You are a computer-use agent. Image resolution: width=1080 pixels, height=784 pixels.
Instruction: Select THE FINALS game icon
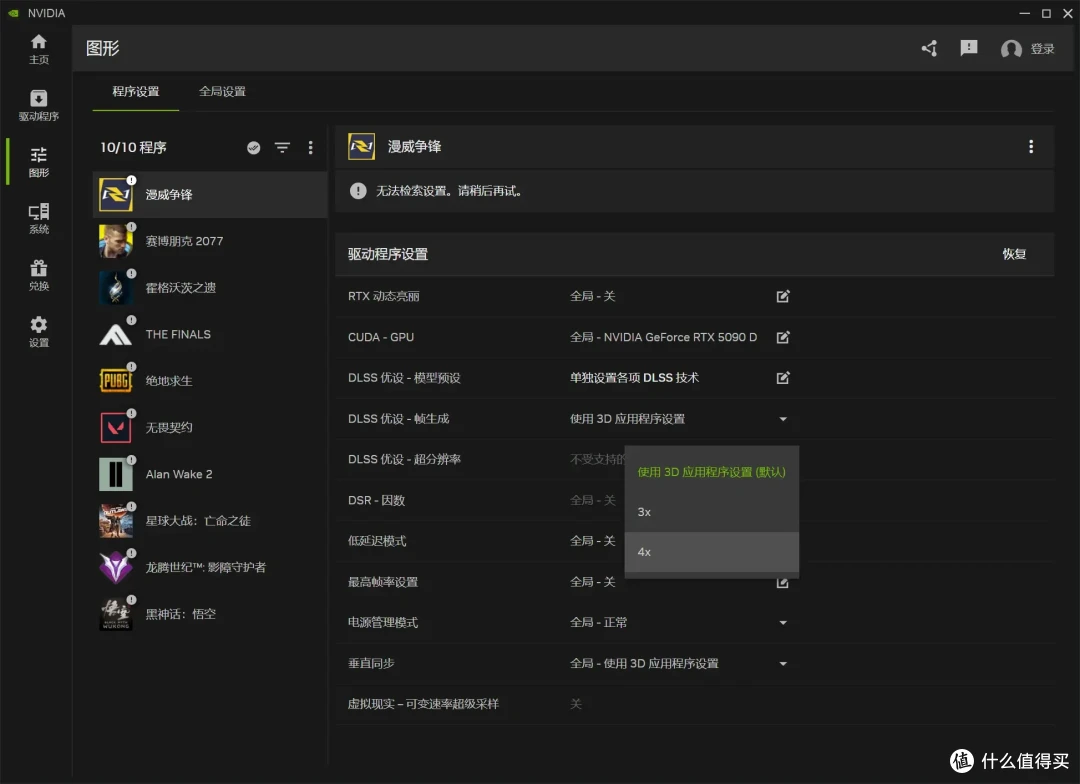[x=116, y=335]
